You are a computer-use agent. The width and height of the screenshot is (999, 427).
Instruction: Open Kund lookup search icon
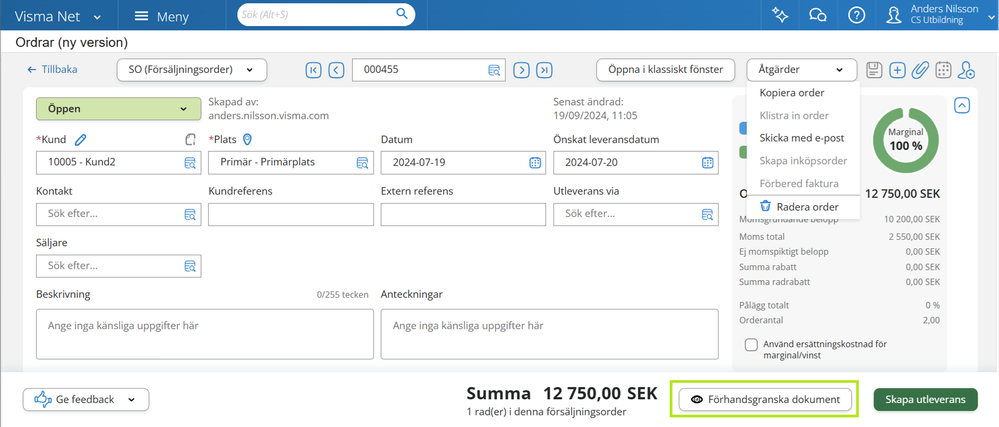click(190, 163)
